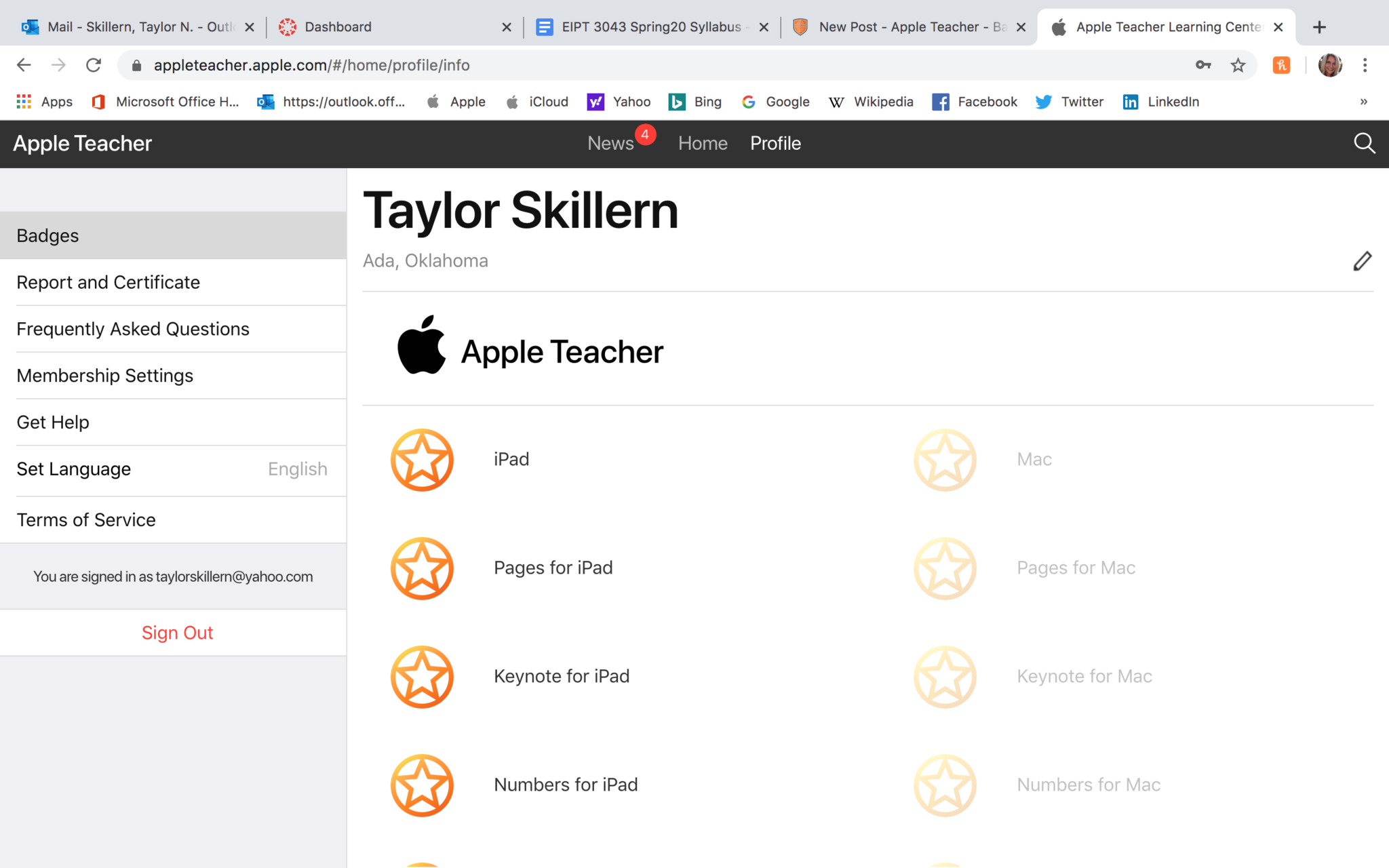Image resolution: width=1389 pixels, height=868 pixels.
Task: Click the search magnifier in Apple Teacher header
Action: click(1364, 143)
